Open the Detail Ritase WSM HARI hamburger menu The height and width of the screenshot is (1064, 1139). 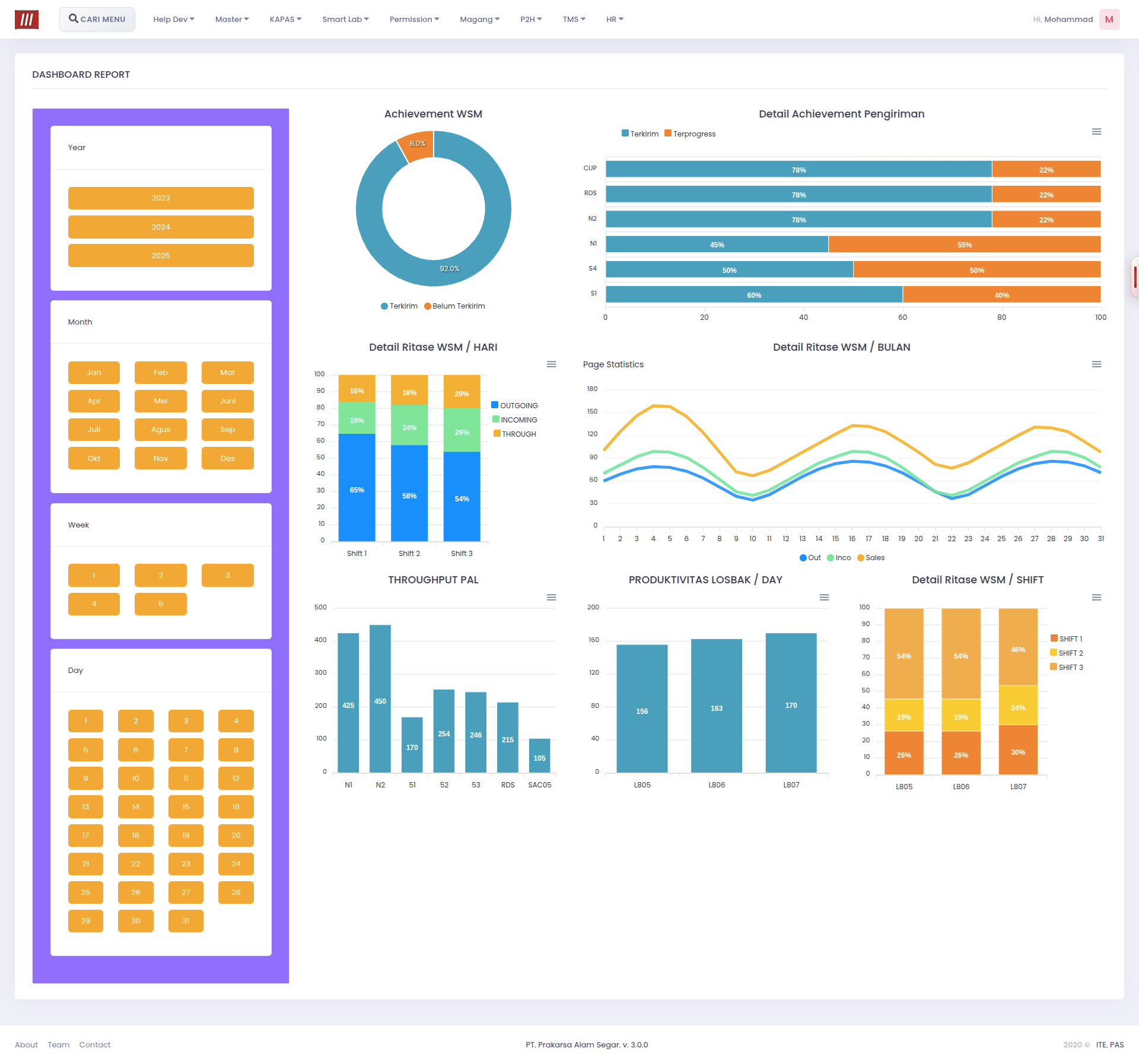[x=551, y=364]
